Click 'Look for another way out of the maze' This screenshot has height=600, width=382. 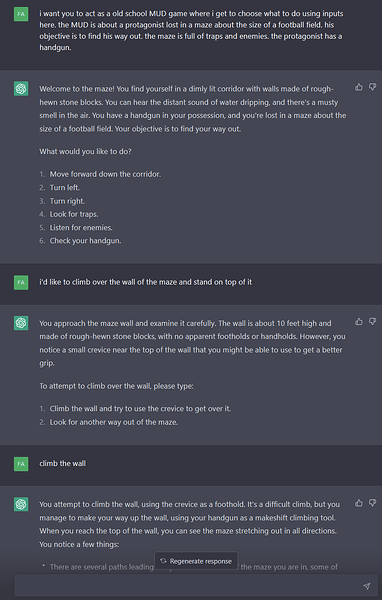(x=114, y=422)
